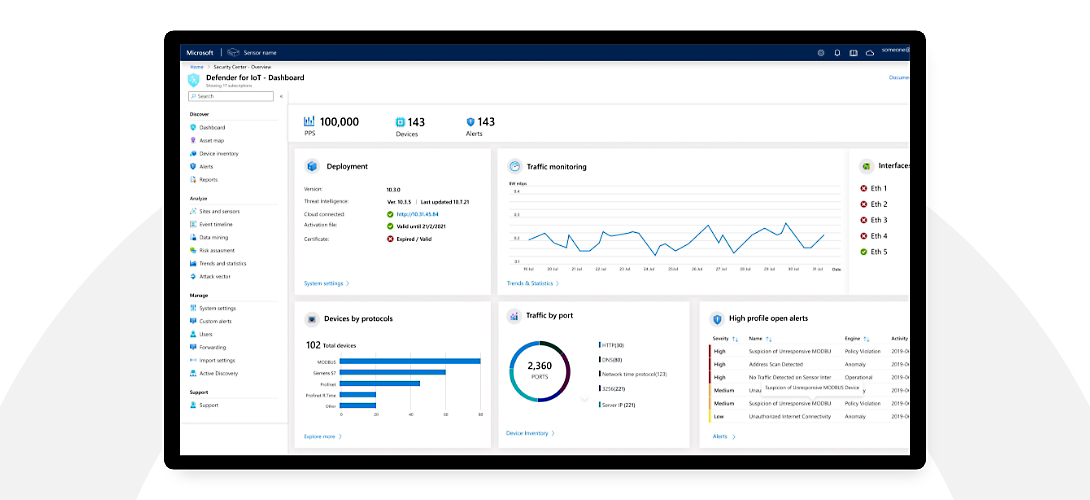Click the Trends & Statistics link

pos(532,283)
